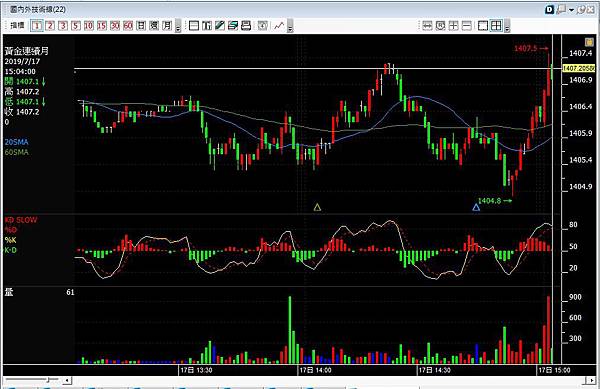Viewport: 600px width, 389px height.
Task: Select the 3-minute chart period
Action: (x=63, y=26)
